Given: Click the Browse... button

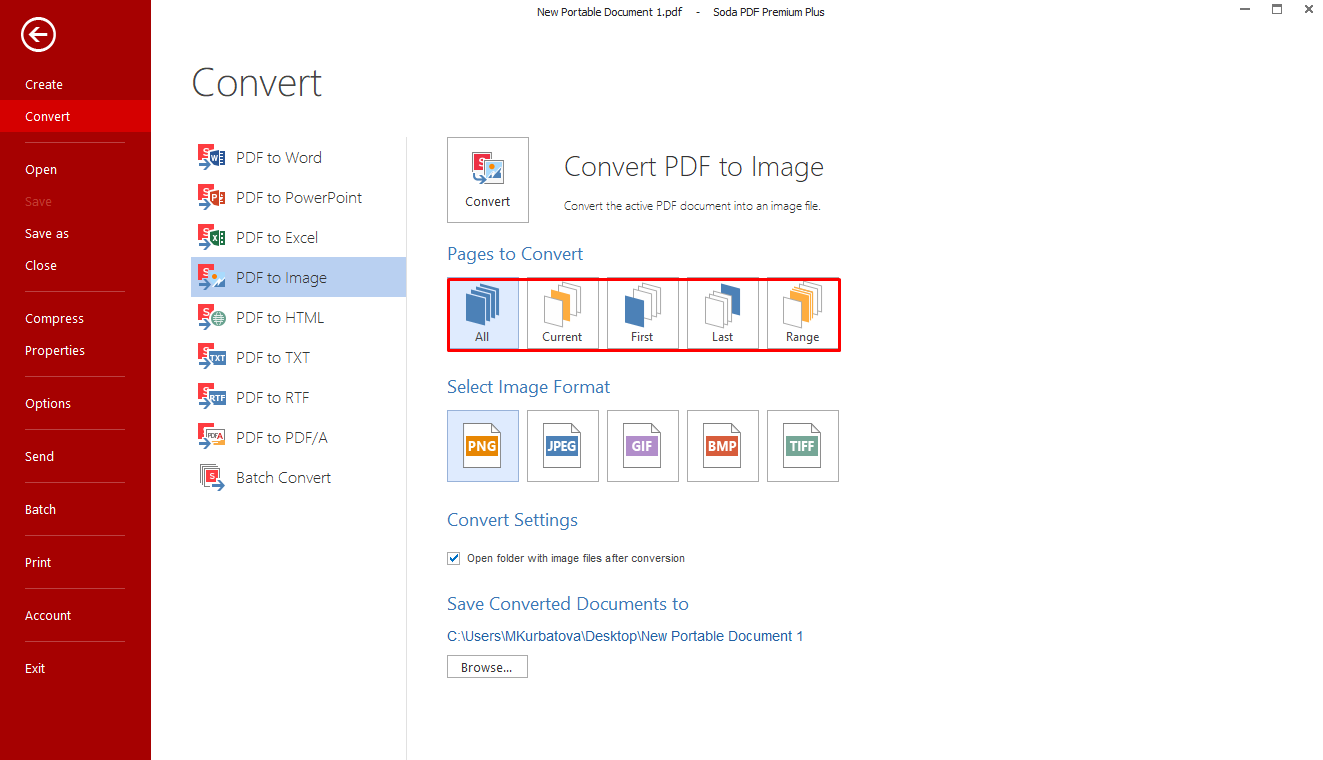Looking at the screenshot, I should [487, 667].
